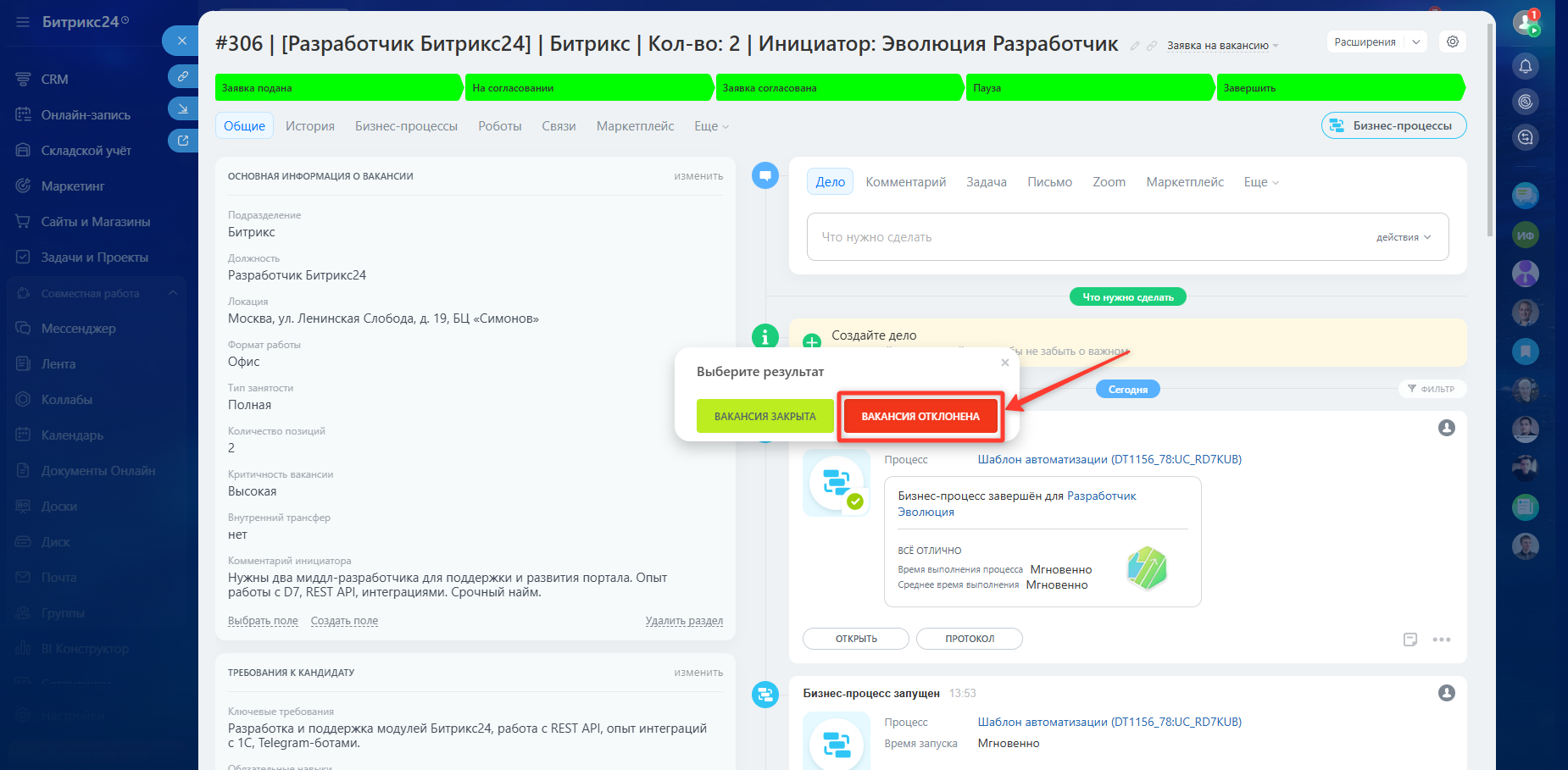1568x770 pixels.
Task: Close the «Выберите результат» popup
Action: (1005, 363)
